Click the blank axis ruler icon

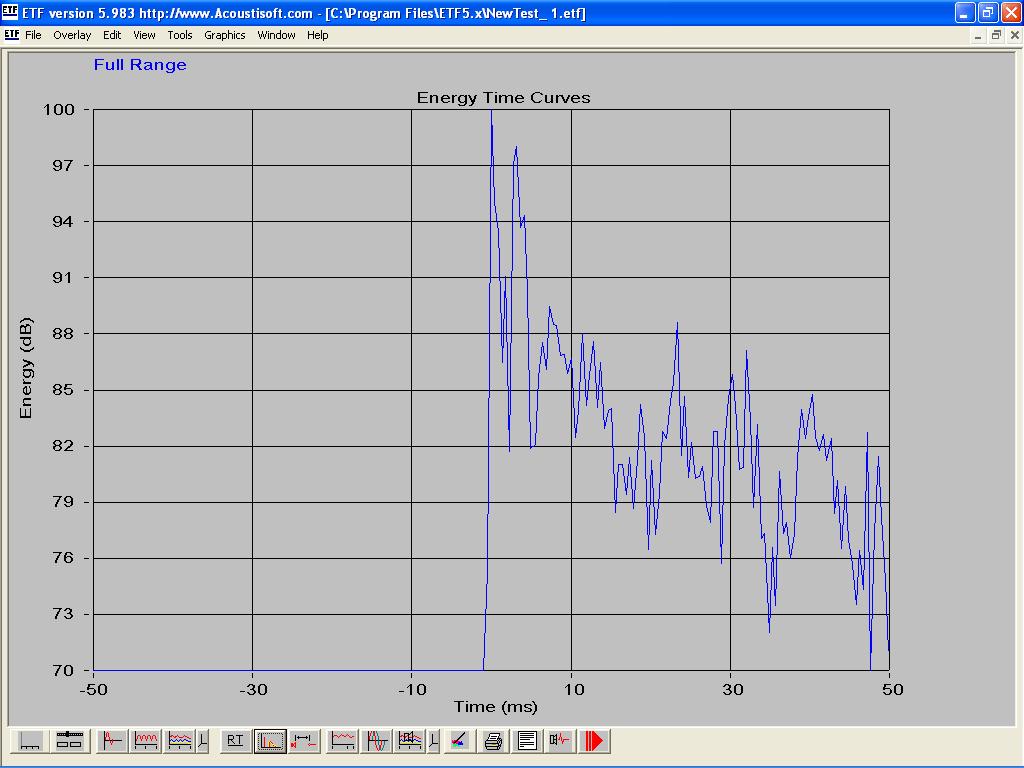[30, 741]
